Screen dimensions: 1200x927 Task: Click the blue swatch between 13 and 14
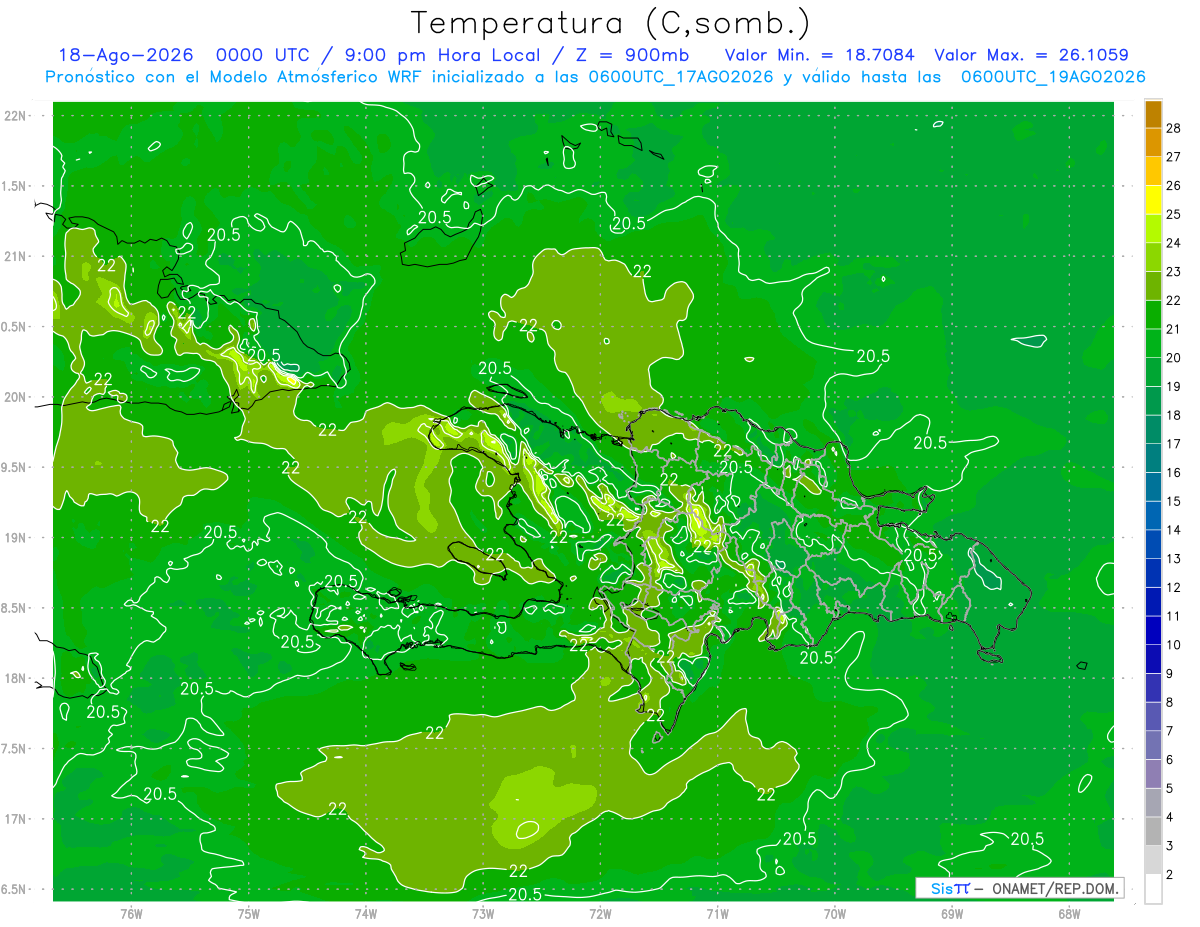pos(1153,544)
